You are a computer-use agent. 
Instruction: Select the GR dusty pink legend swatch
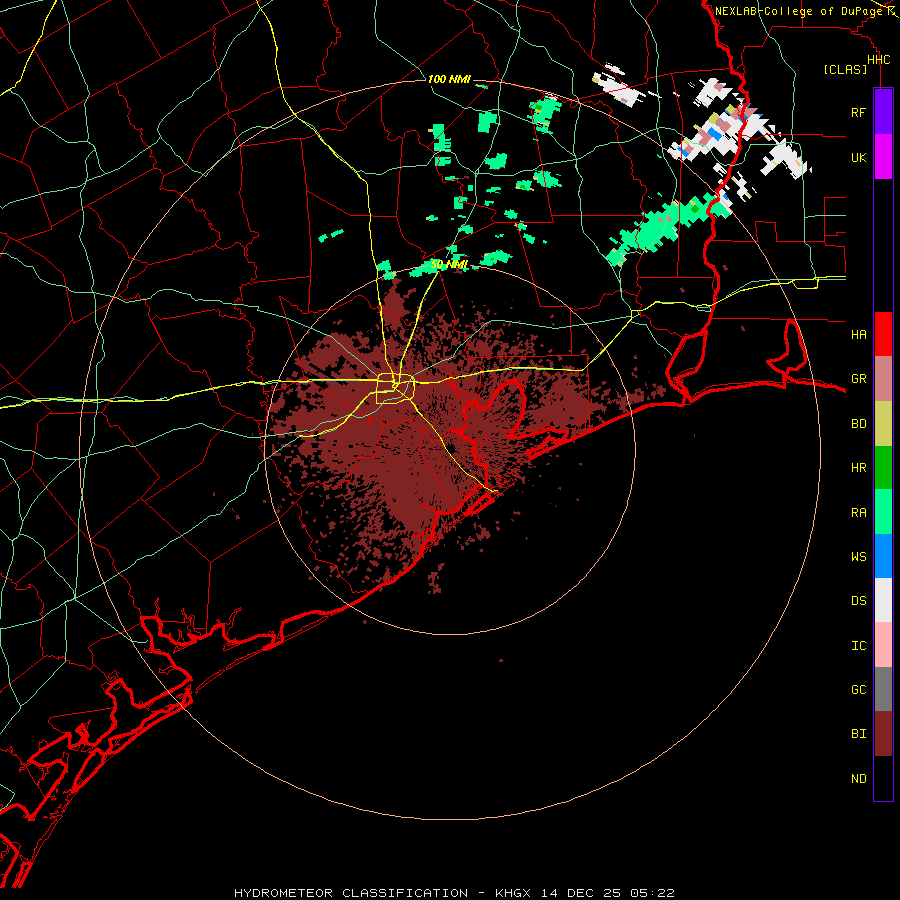pos(883,379)
